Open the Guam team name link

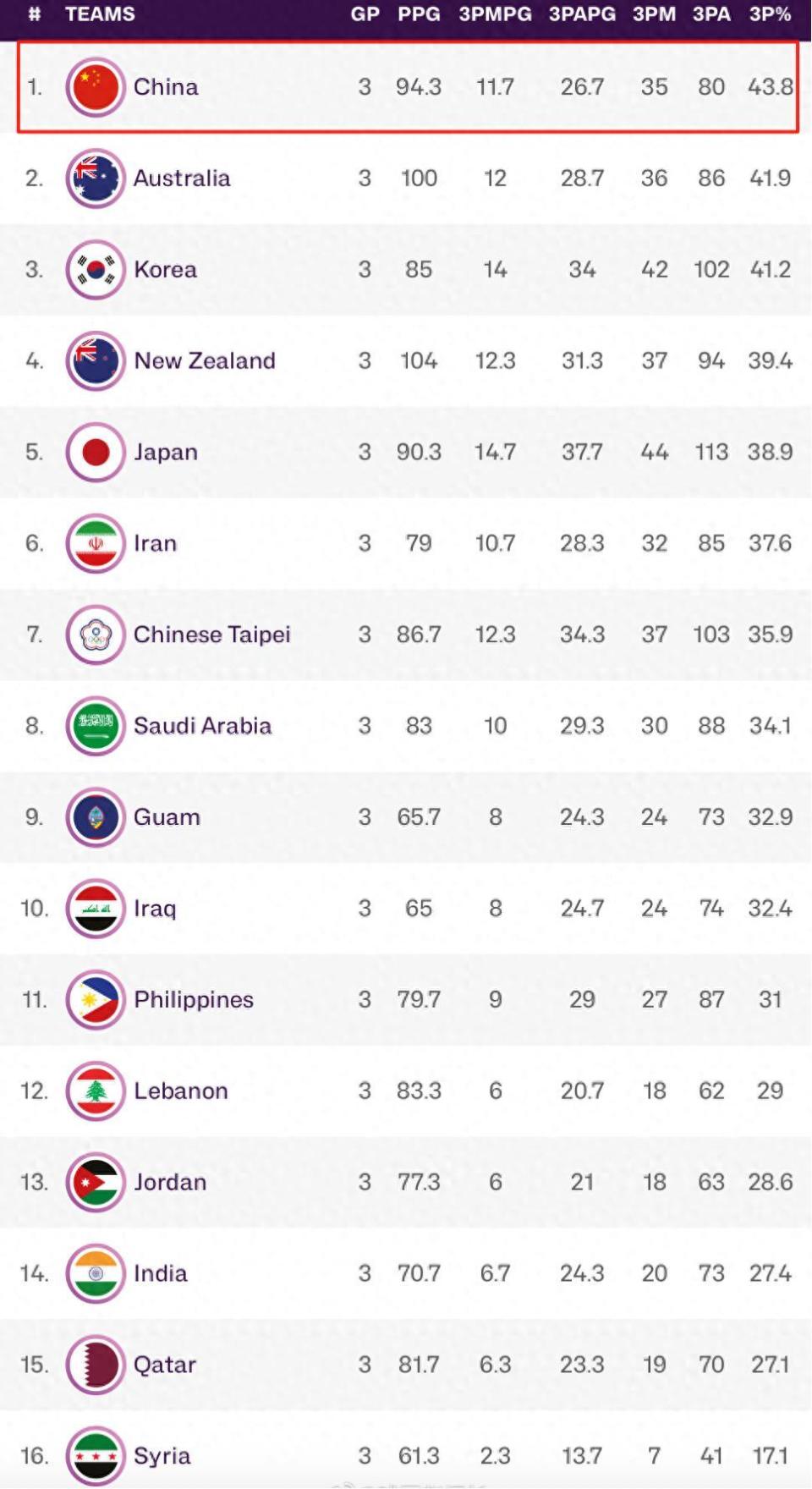[x=167, y=817]
